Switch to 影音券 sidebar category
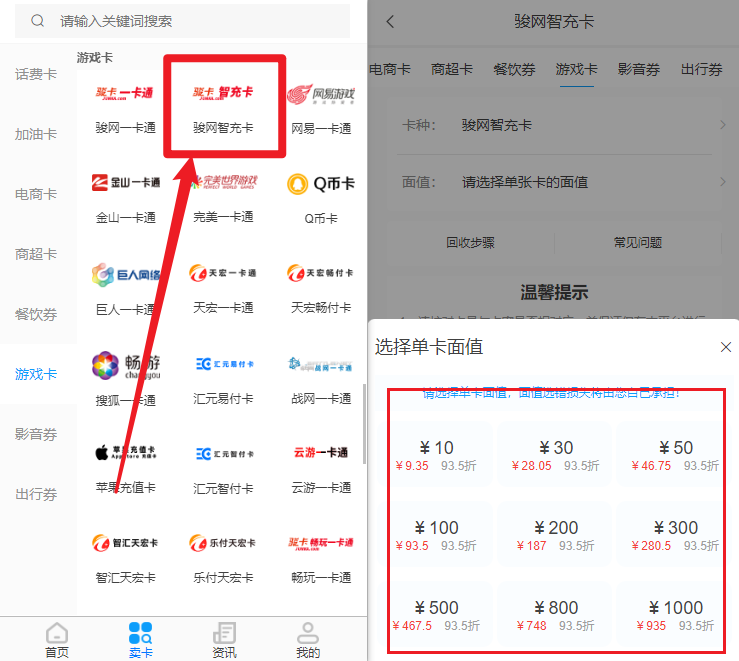Viewport: 739px width, 661px height. point(36,434)
